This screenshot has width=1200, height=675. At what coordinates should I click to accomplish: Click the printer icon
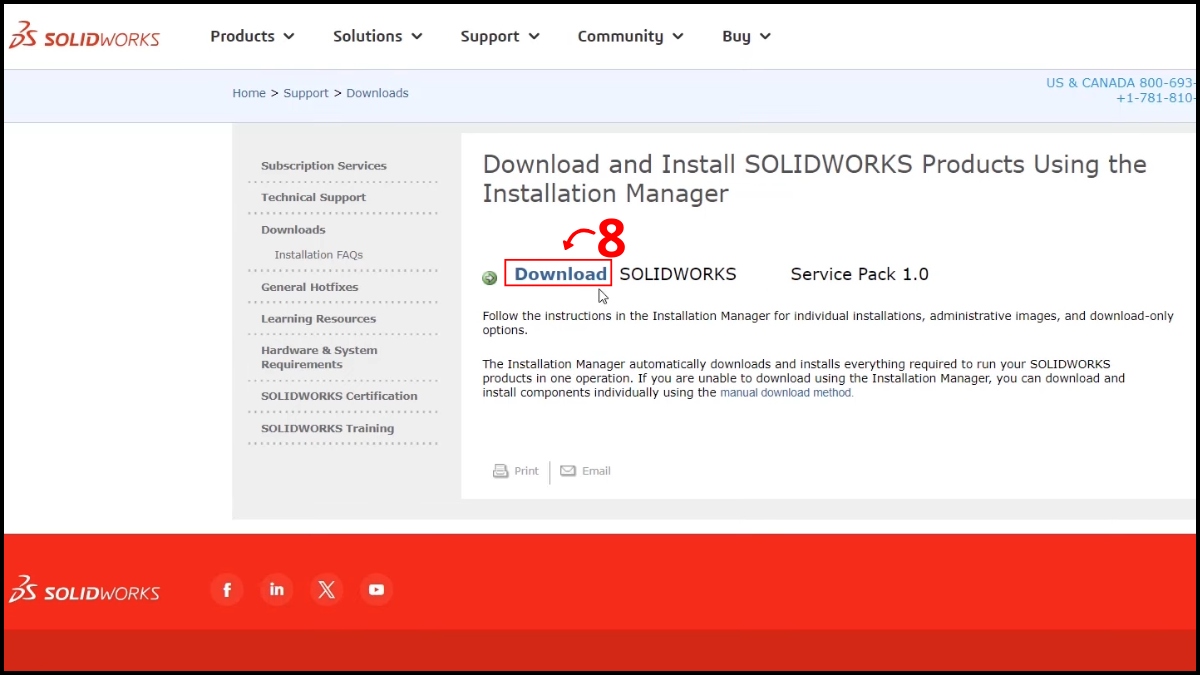501,471
